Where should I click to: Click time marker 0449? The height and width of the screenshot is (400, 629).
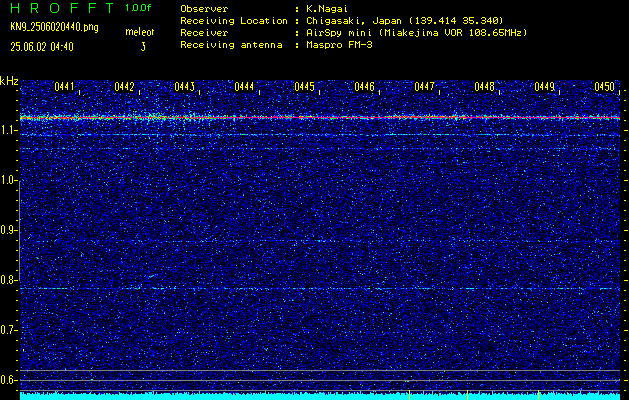tap(545, 87)
